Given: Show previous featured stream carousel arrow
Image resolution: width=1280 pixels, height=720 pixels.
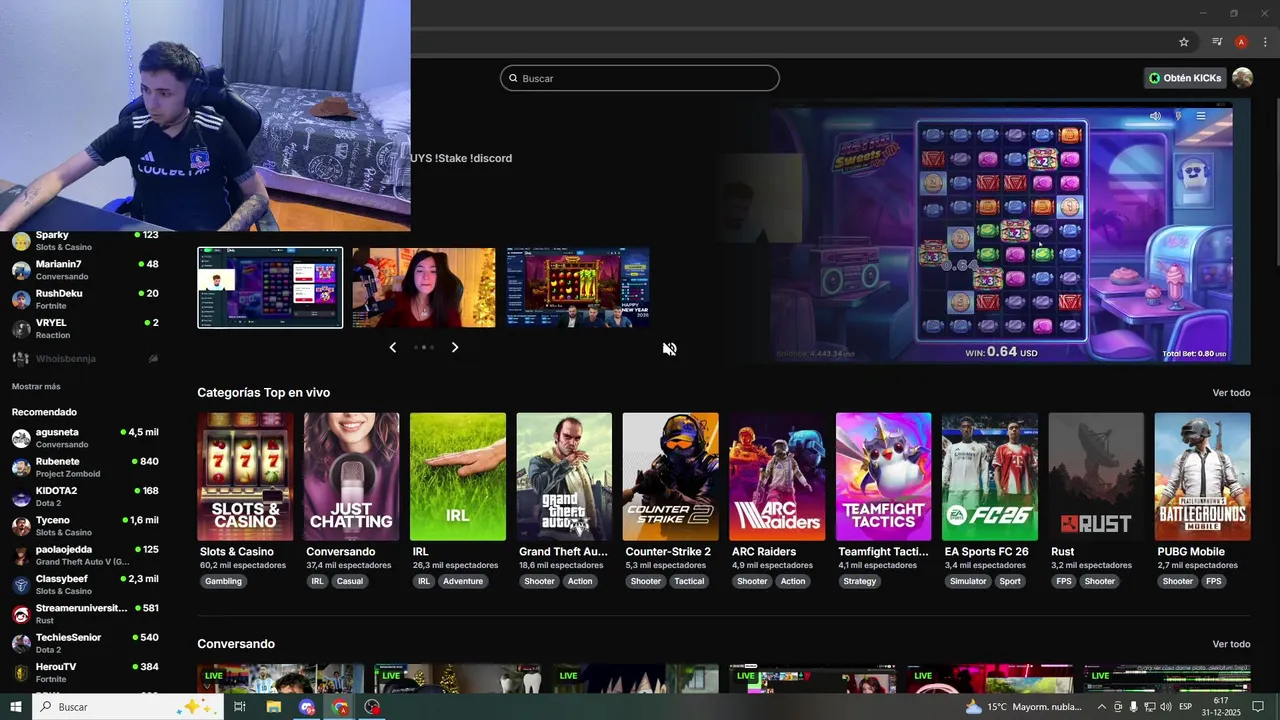Looking at the screenshot, I should point(392,347).
